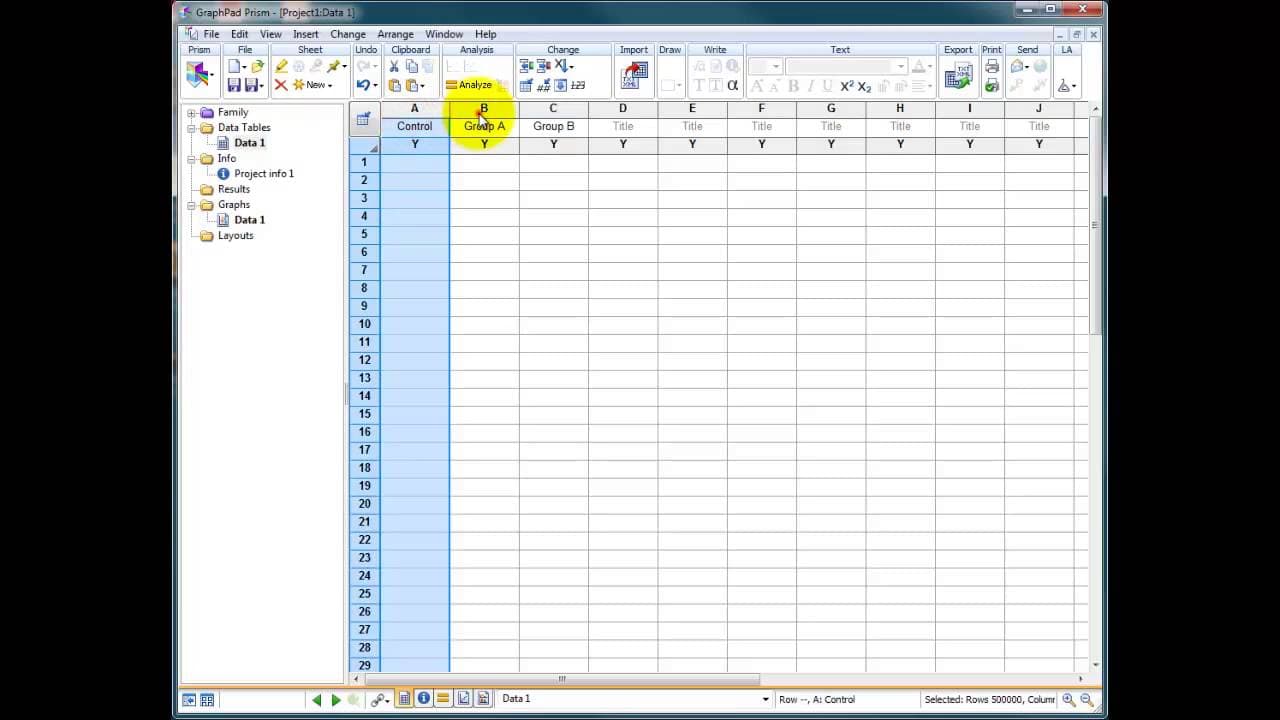Open the Edit menu
1280x720 pixels.
click(x=240, y=34)
